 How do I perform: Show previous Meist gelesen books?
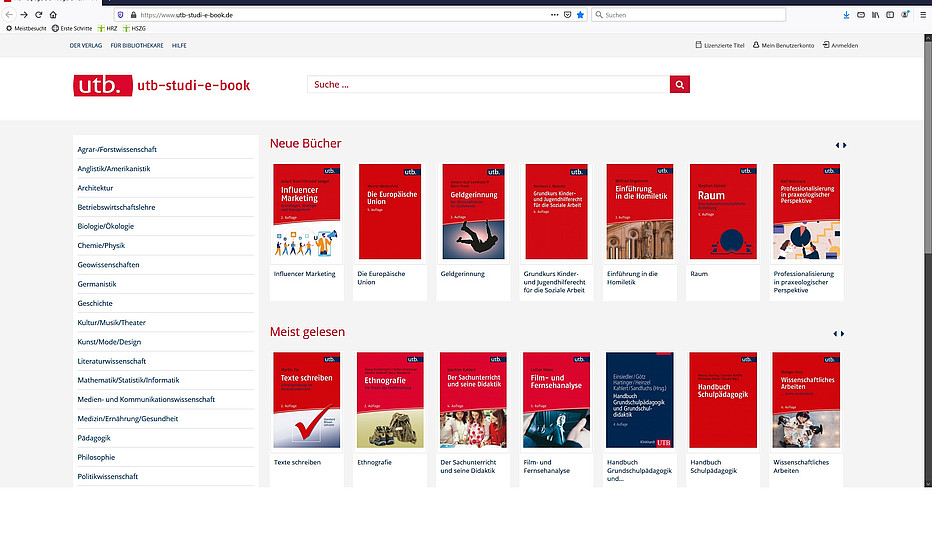pos(835,333)
